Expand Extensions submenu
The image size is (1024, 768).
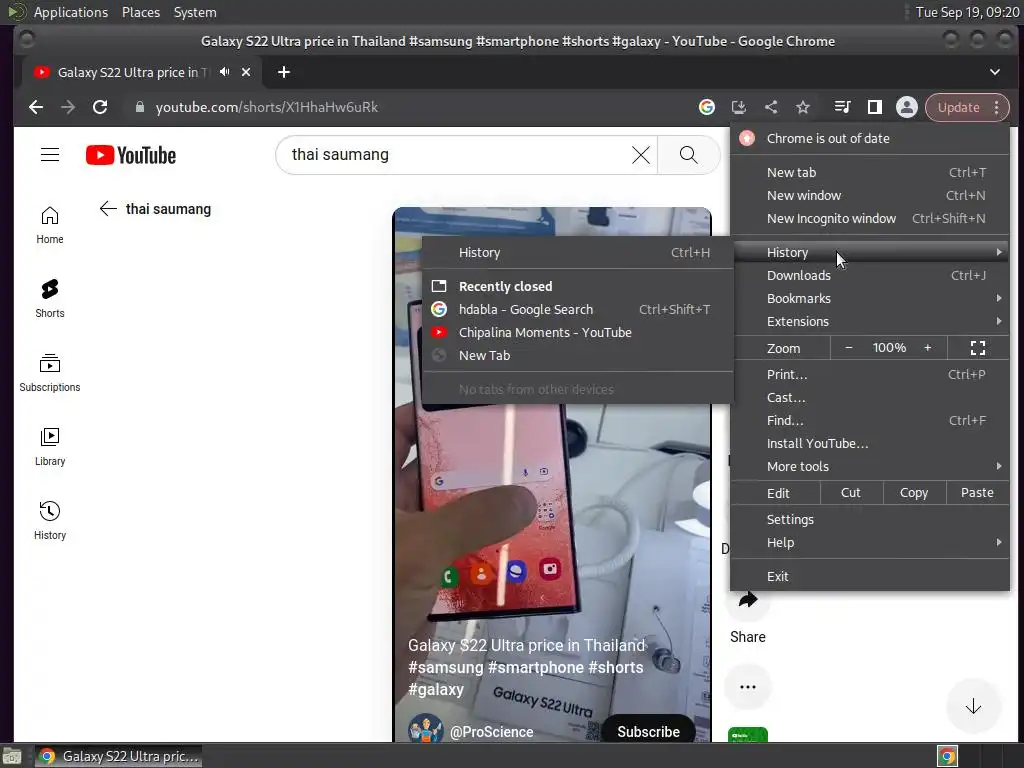point(870,321)
